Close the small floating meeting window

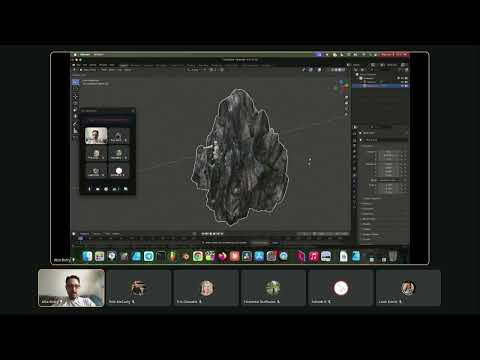pyautogui.click(x=133, y=110)
